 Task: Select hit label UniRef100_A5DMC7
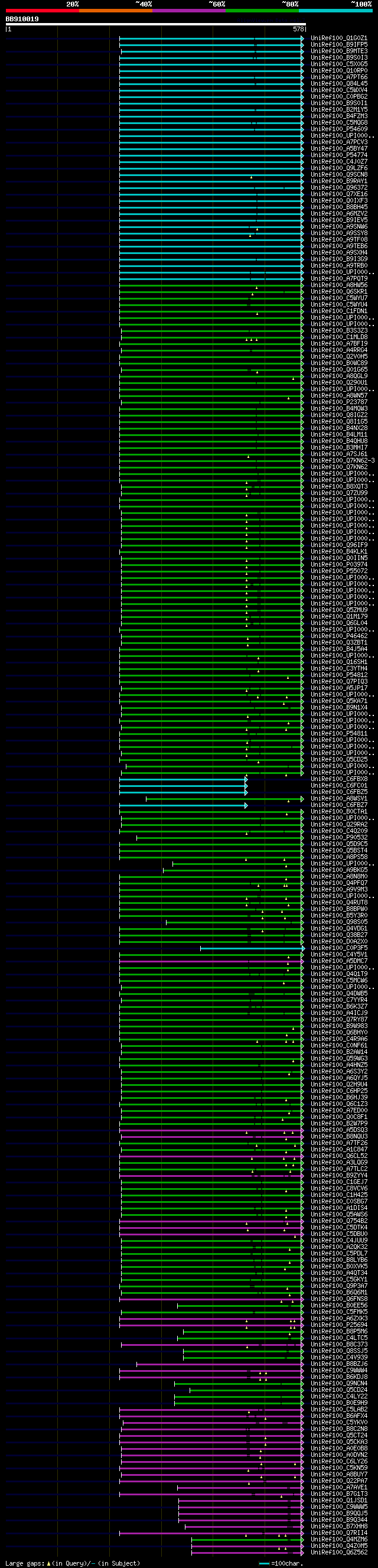click(339, 961)
